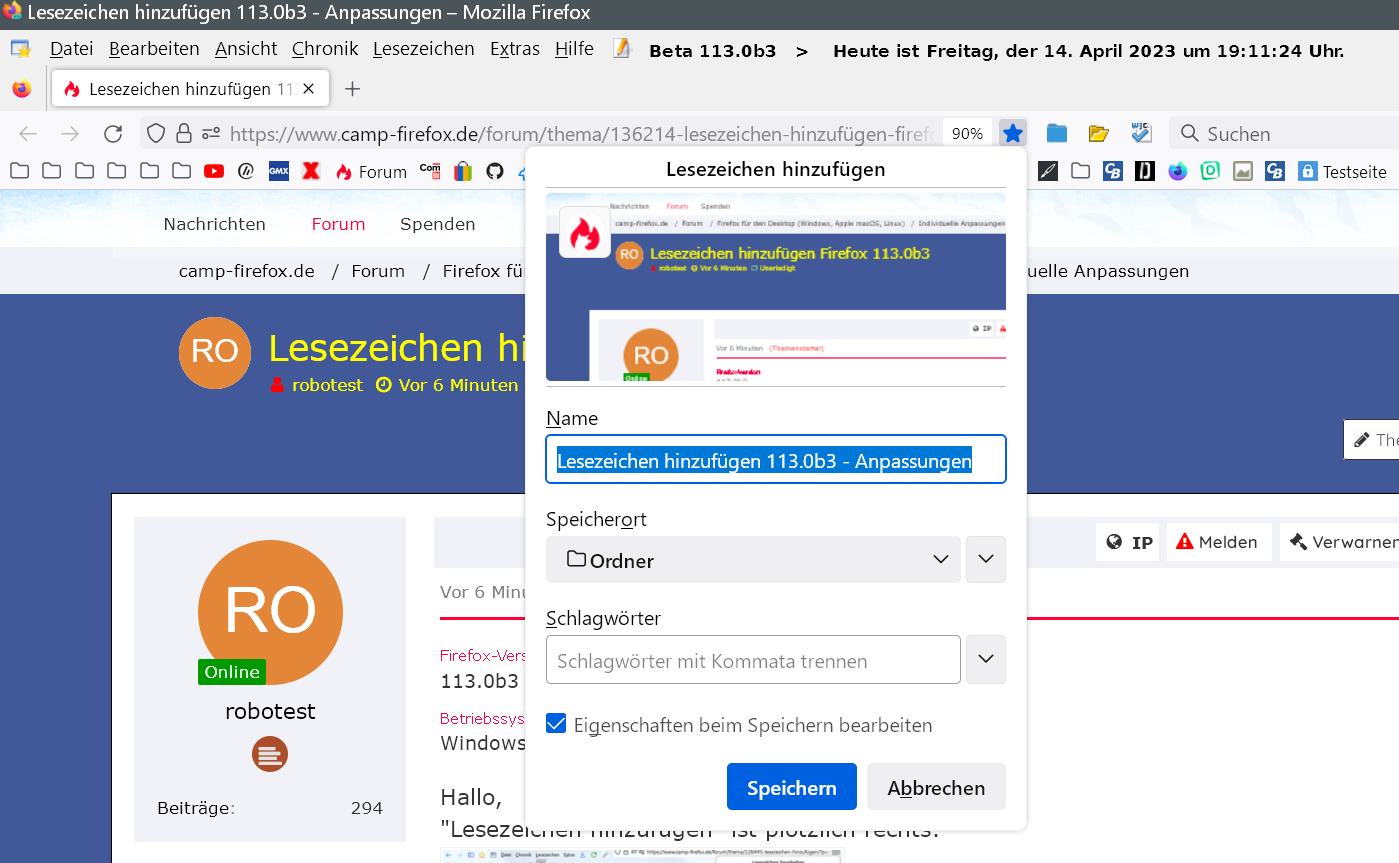
Task: Close the 'Lesezeichen hinzufügen' tab
Action: click(x=309, y=89)
